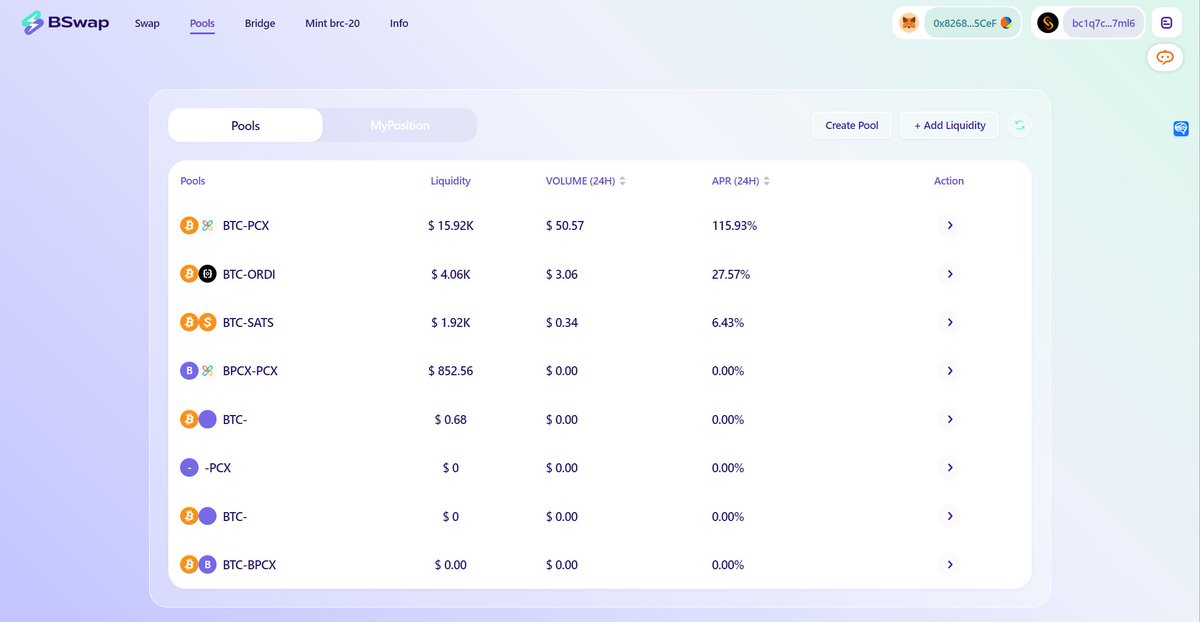Expand the BTC-ORDI pool action arrow
The width and height of the screenshot is (1200, 622).
tap(949, 274)
